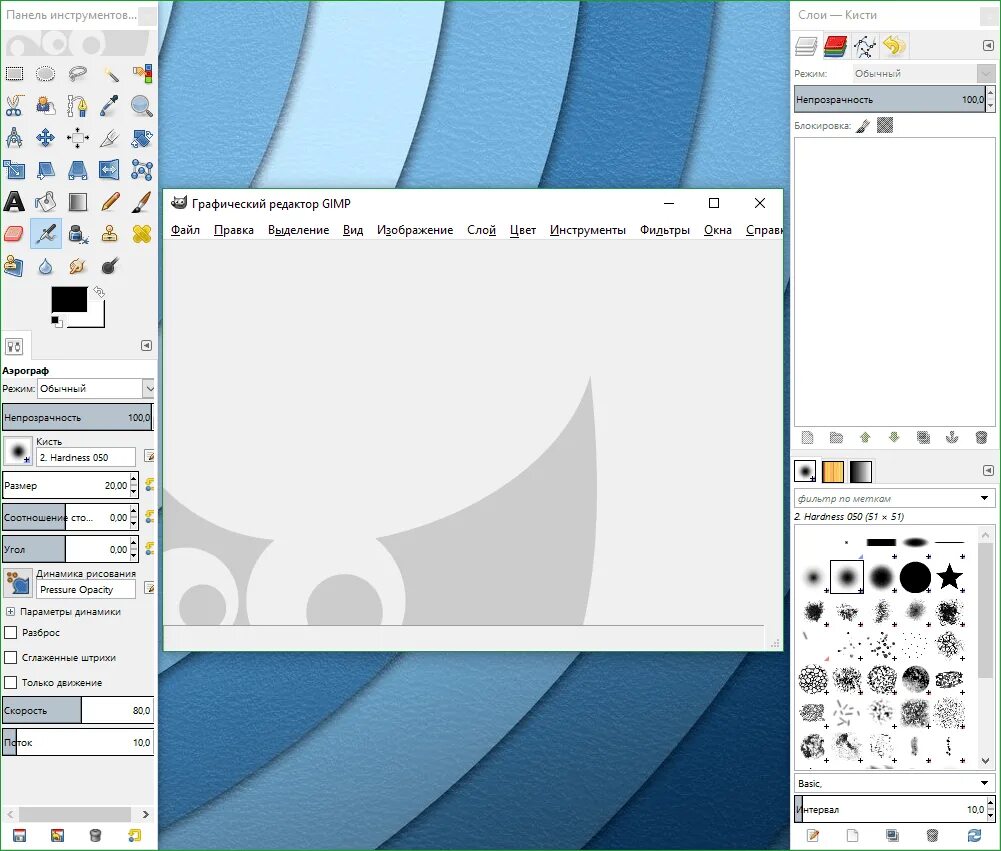The image size is (1001, 851).
Task: Select the Heal tool
Action: pyautogui.click(x=141, y=234)
